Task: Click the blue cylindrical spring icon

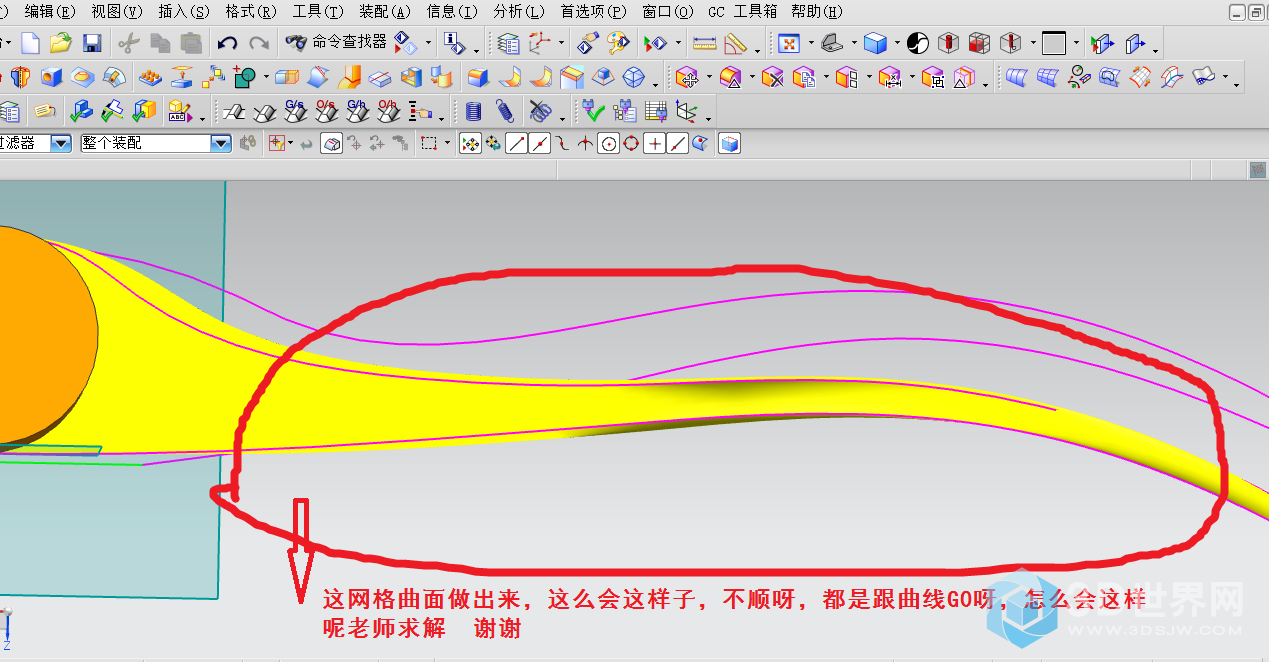Action: point(474,110)
